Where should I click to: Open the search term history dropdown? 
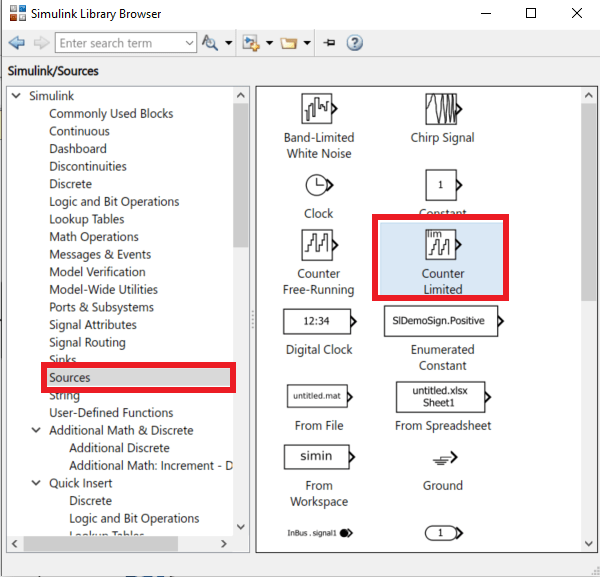click(189, 43)
